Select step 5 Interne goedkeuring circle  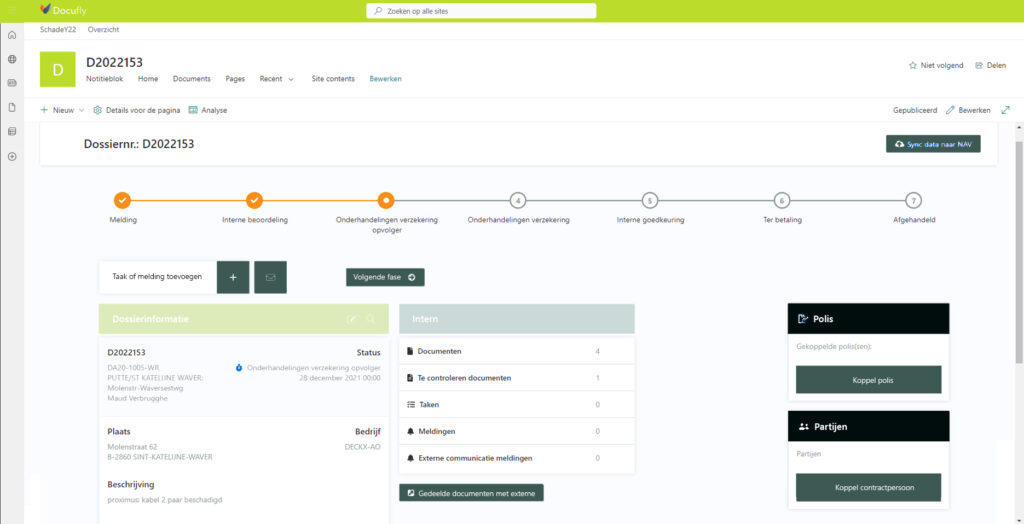click(650, 200)
